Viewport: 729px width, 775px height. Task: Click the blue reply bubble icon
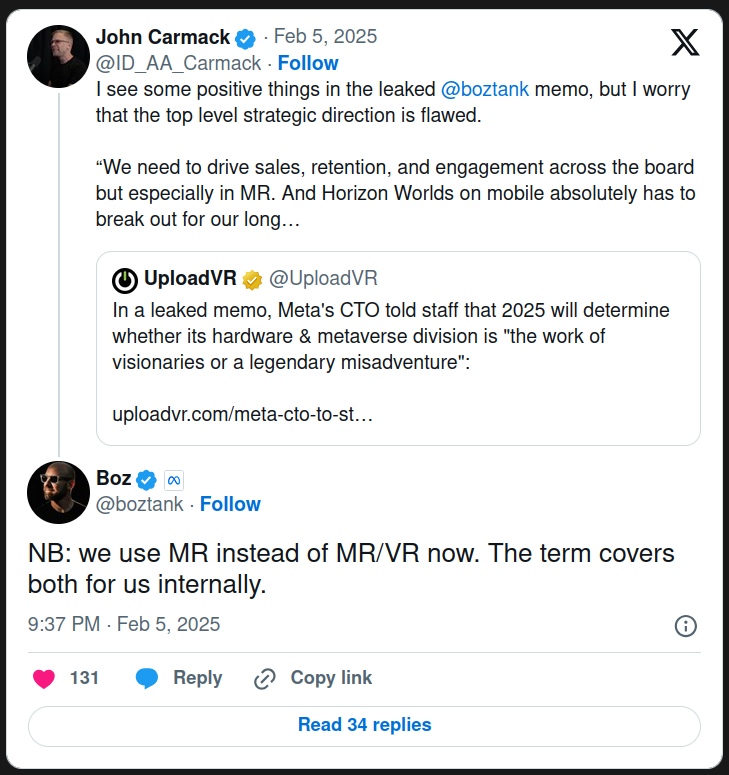point(147,678)
